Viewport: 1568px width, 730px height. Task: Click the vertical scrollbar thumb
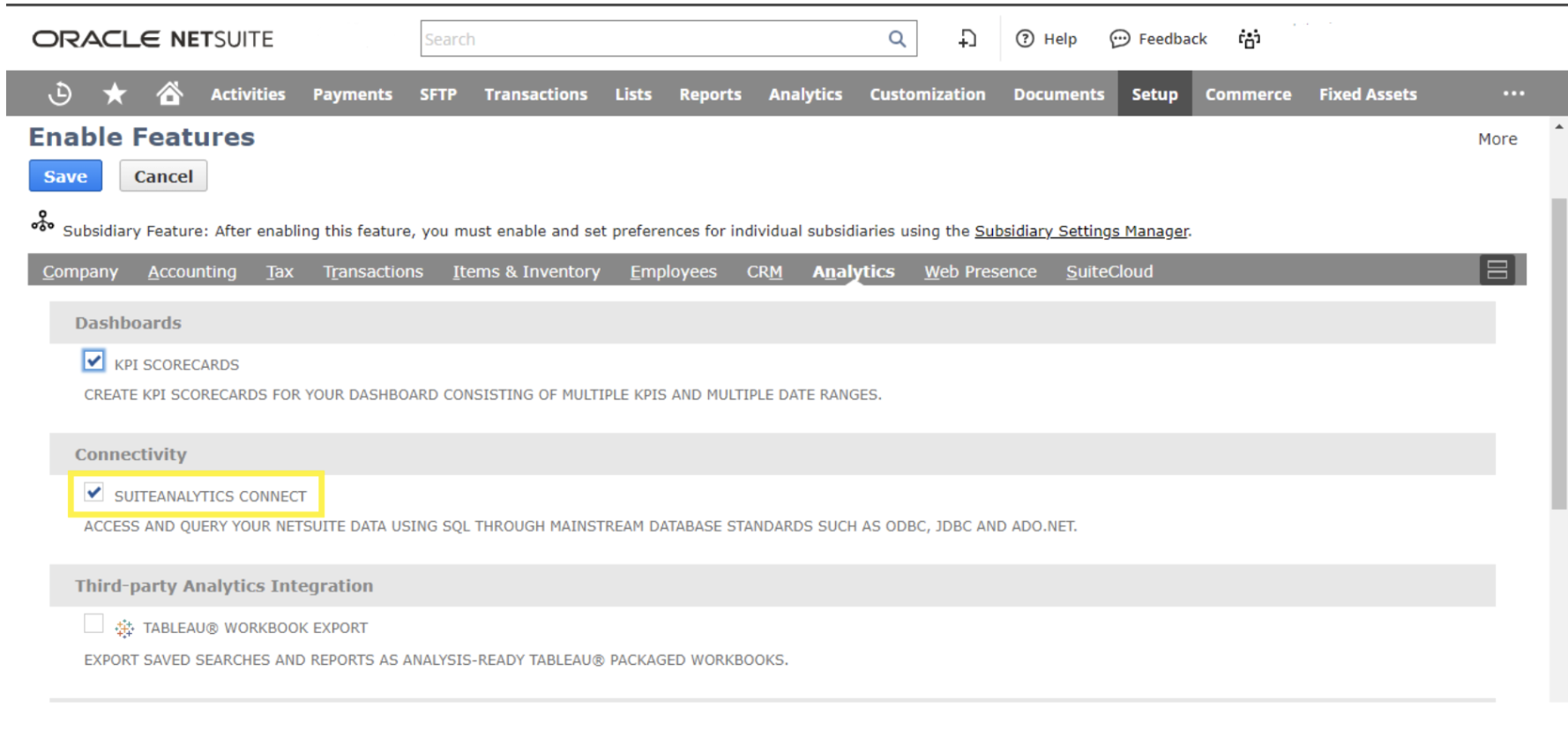click(x=1559, y=354)
